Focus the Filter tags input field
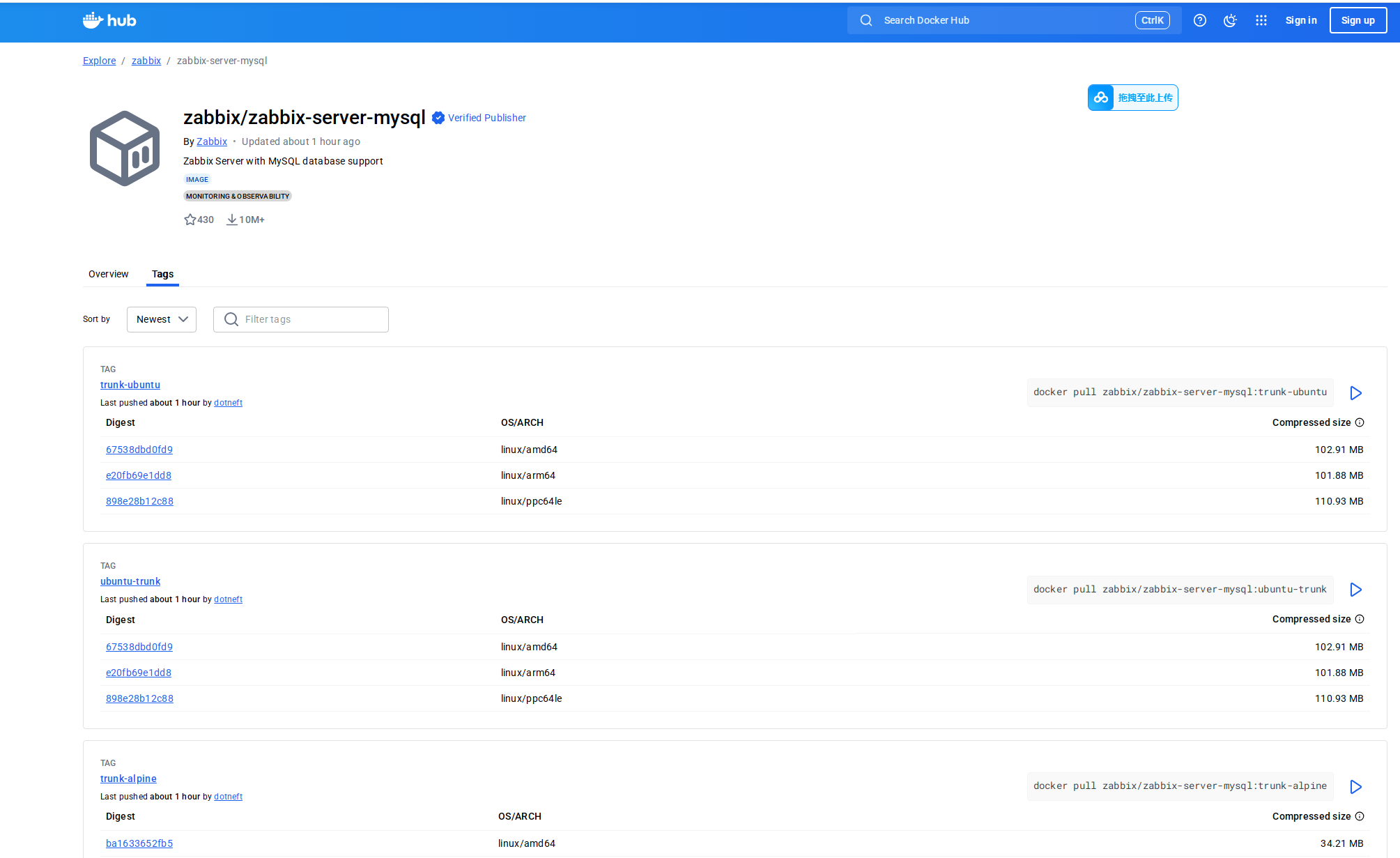The height and width of the screenshot is (858, 1400). 301,319
